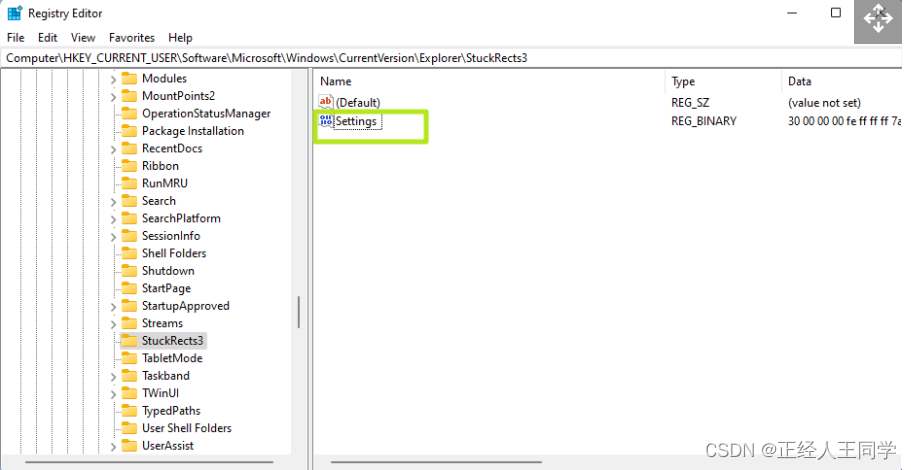Open the Help menu
This screenshot has height=470, width=911.
(x=180, y=38)
